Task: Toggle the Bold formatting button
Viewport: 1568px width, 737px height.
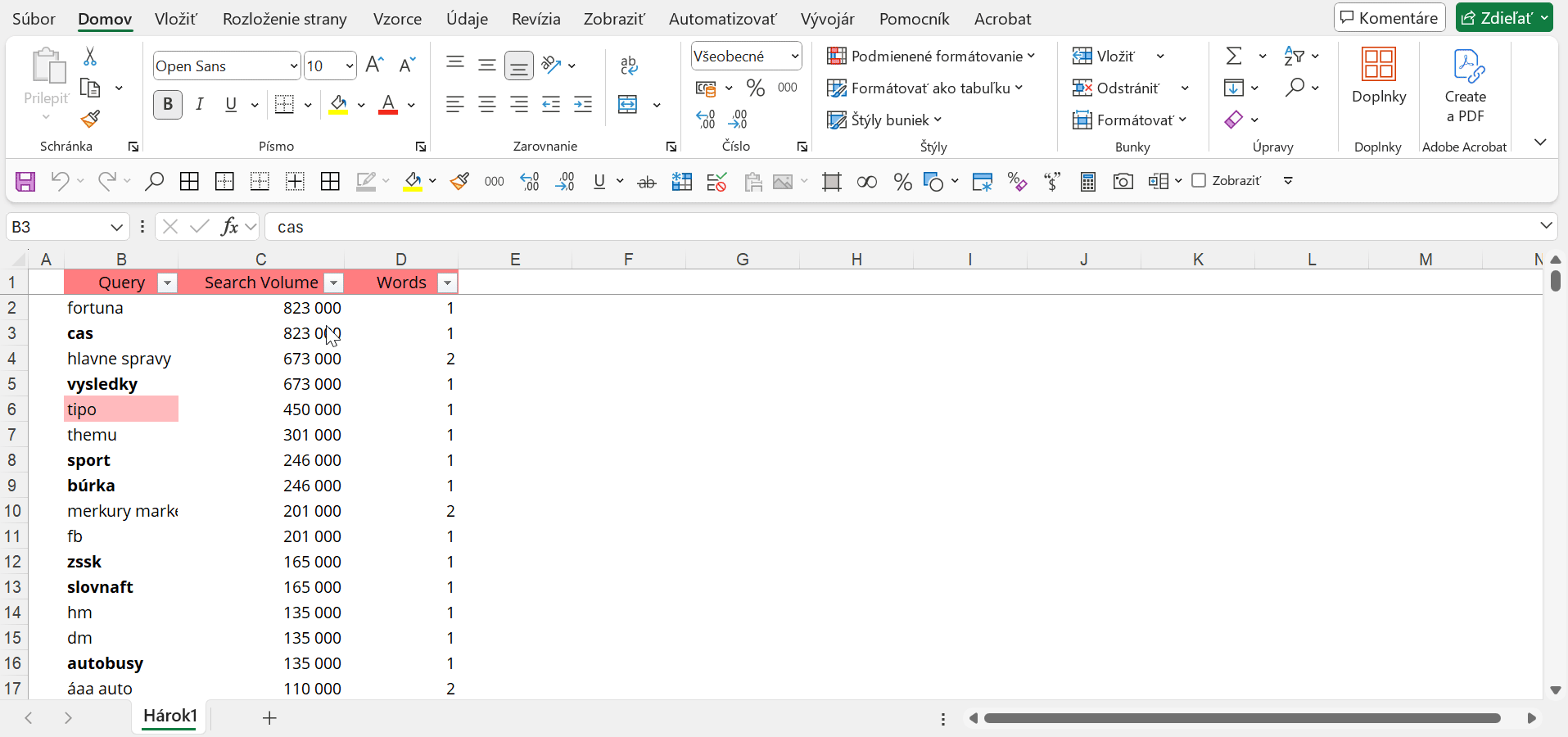Action: pos(168,105)
